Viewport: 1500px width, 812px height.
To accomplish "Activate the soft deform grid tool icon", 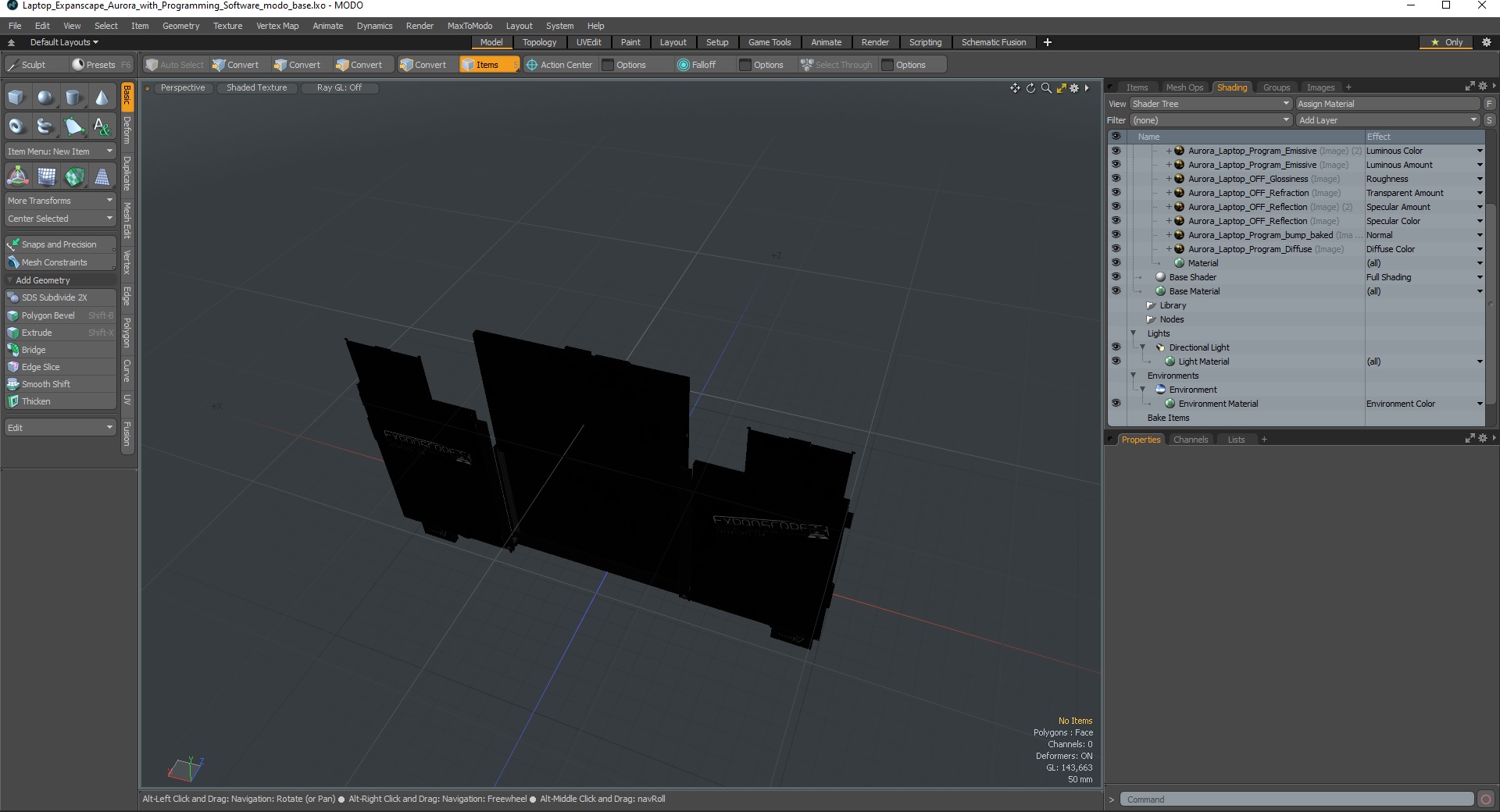I will point(45,176).
